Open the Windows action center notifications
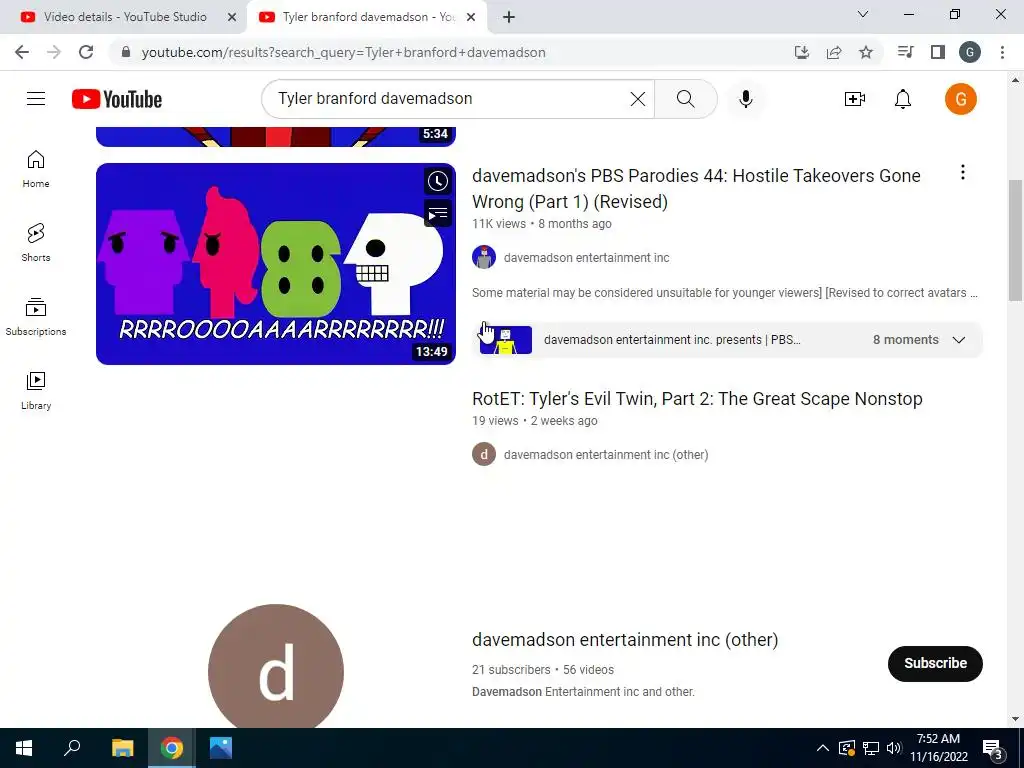The width and height of the screenshot is (1024, 768). pos(992,749)
